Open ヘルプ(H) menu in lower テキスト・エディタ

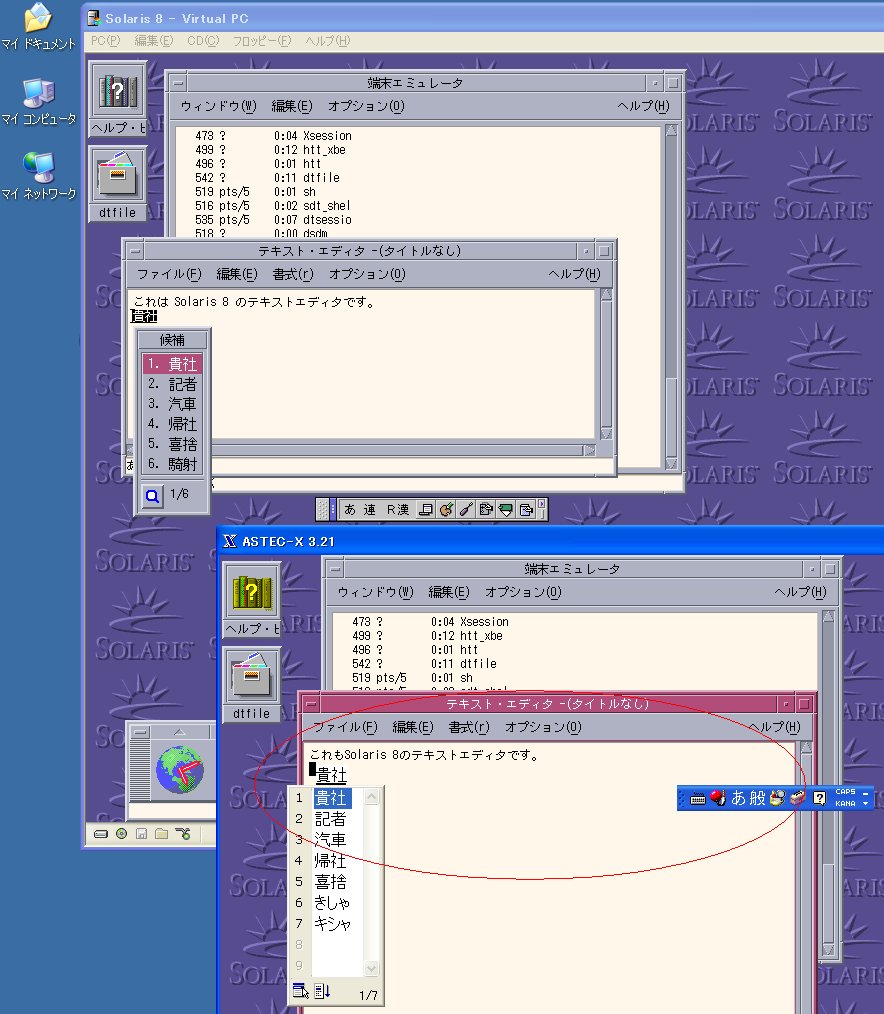coord(775,728)
